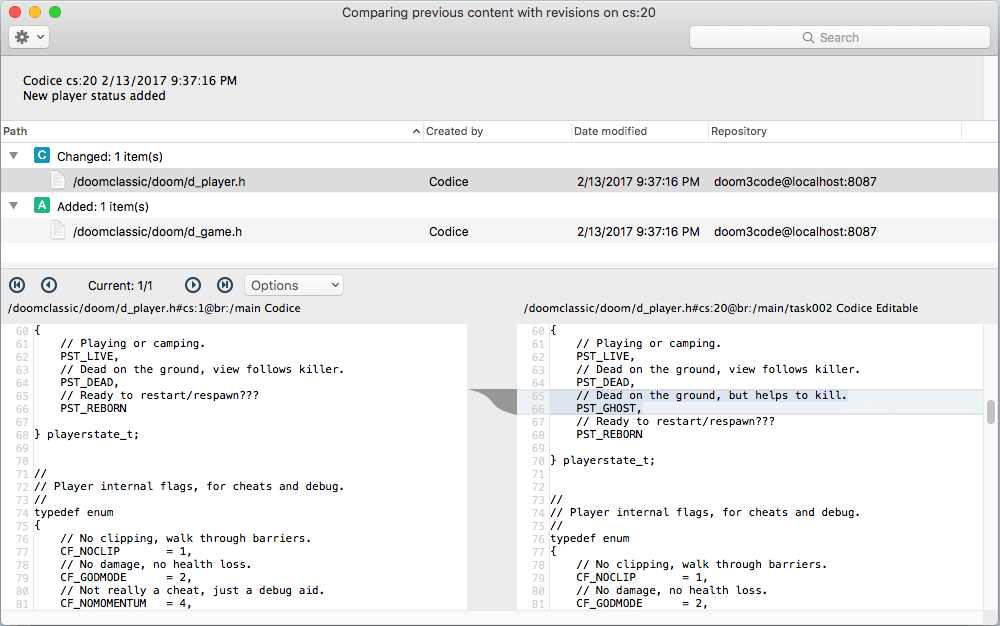Screen dimensions: 1000x626
Task: Click the sort arrow in Path header
Action: point(416,131)
